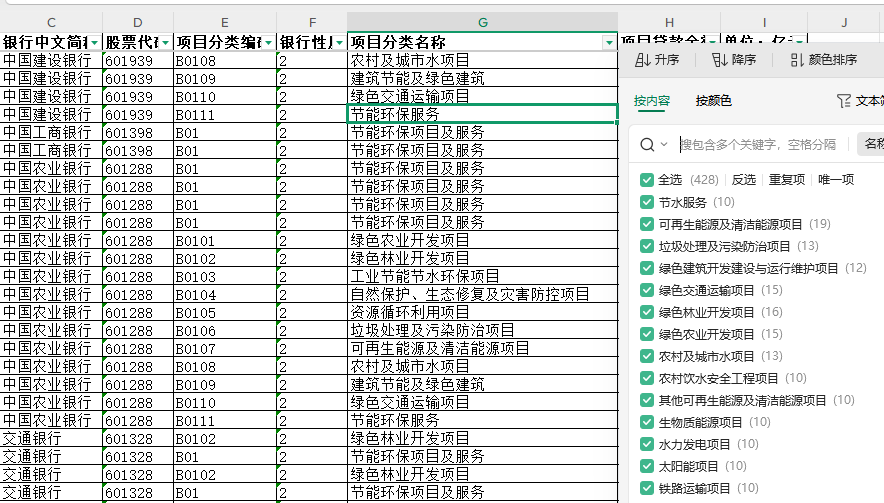This screenshot has width=884, height=503.
Task: Uncheck 绿色农业开发项目 in filter list
Action: coord(647,334)
